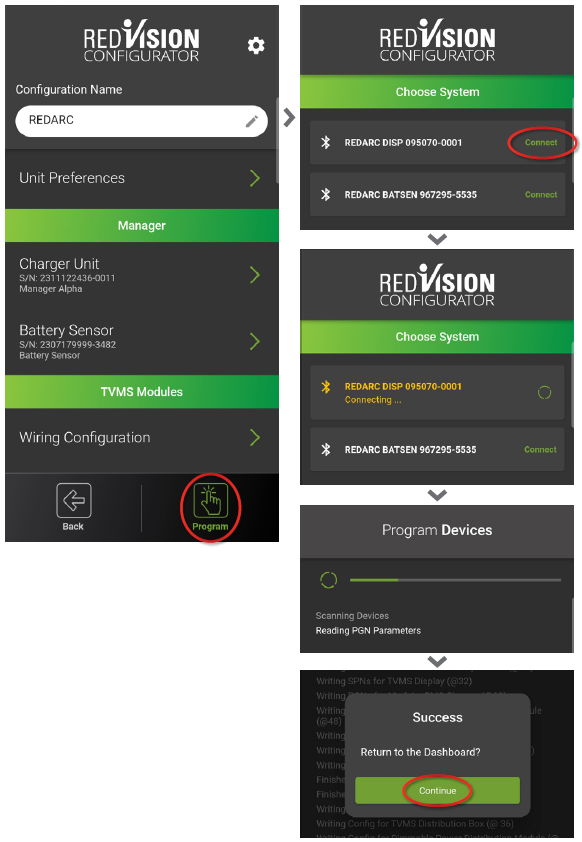Viewport: 582px width, 842px height.
Task: Click the Program Devices progress bar
Action: tap(455, 580)
